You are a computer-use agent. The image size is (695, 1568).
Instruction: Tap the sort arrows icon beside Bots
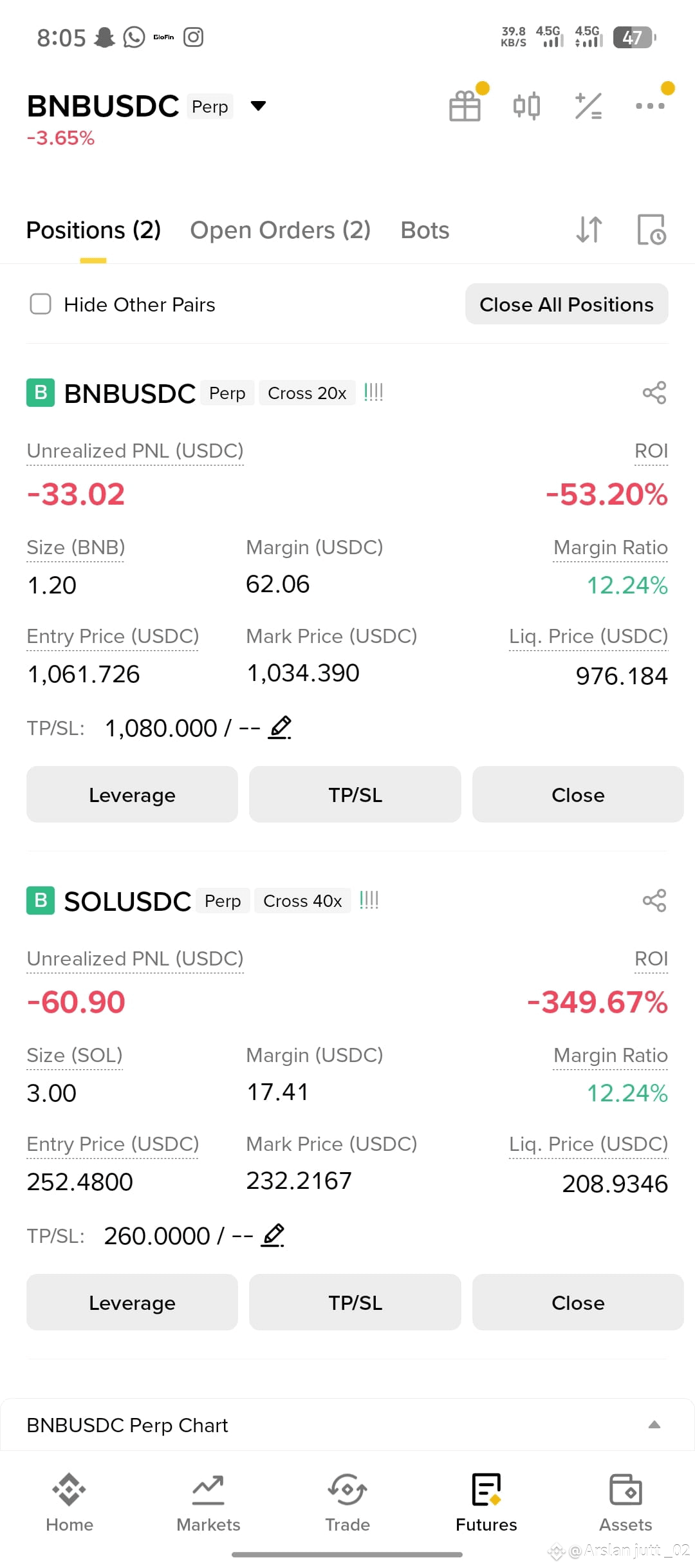[589, 229]
